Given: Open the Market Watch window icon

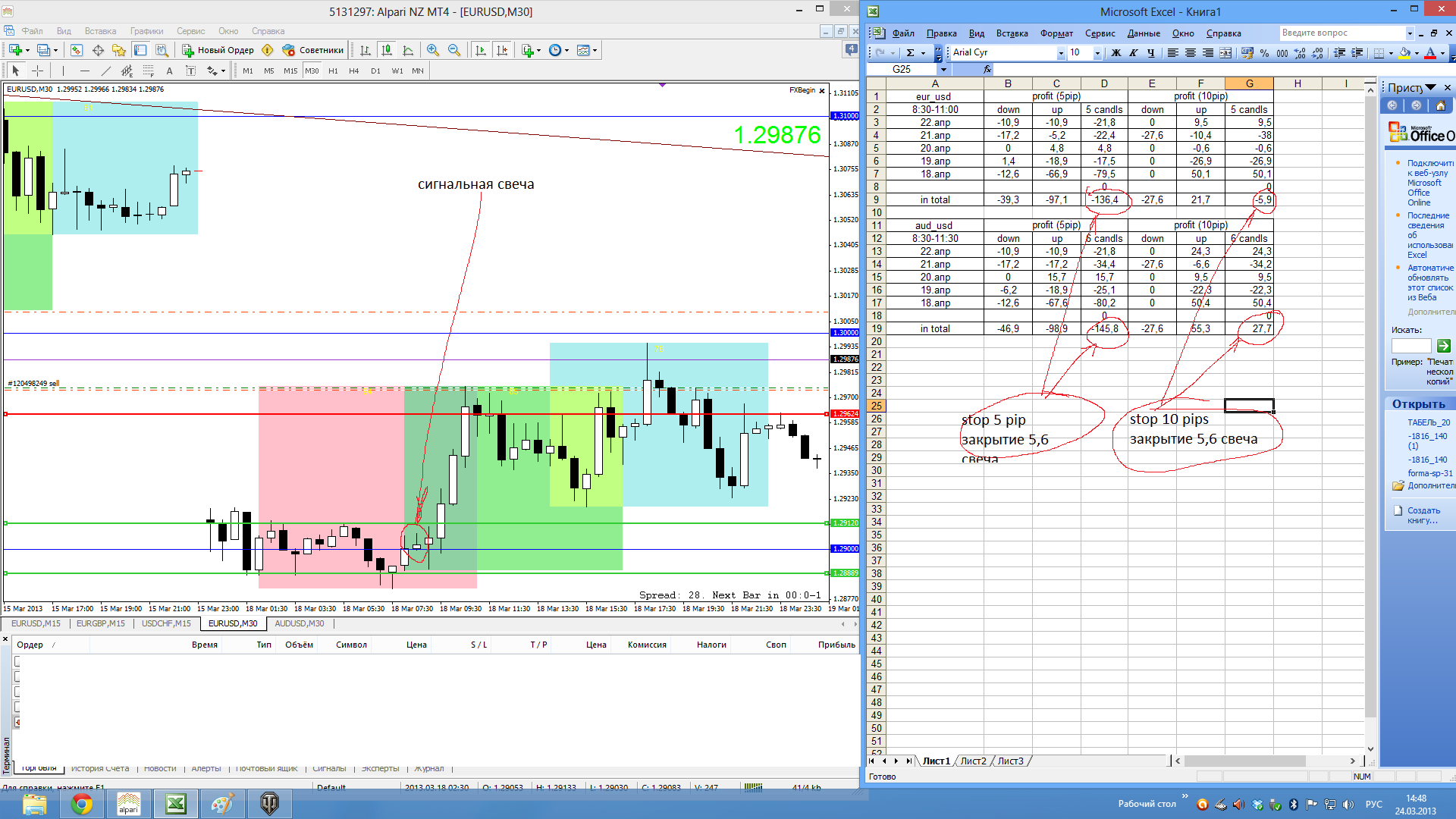Looking at the screenshot, I should 77,50.
